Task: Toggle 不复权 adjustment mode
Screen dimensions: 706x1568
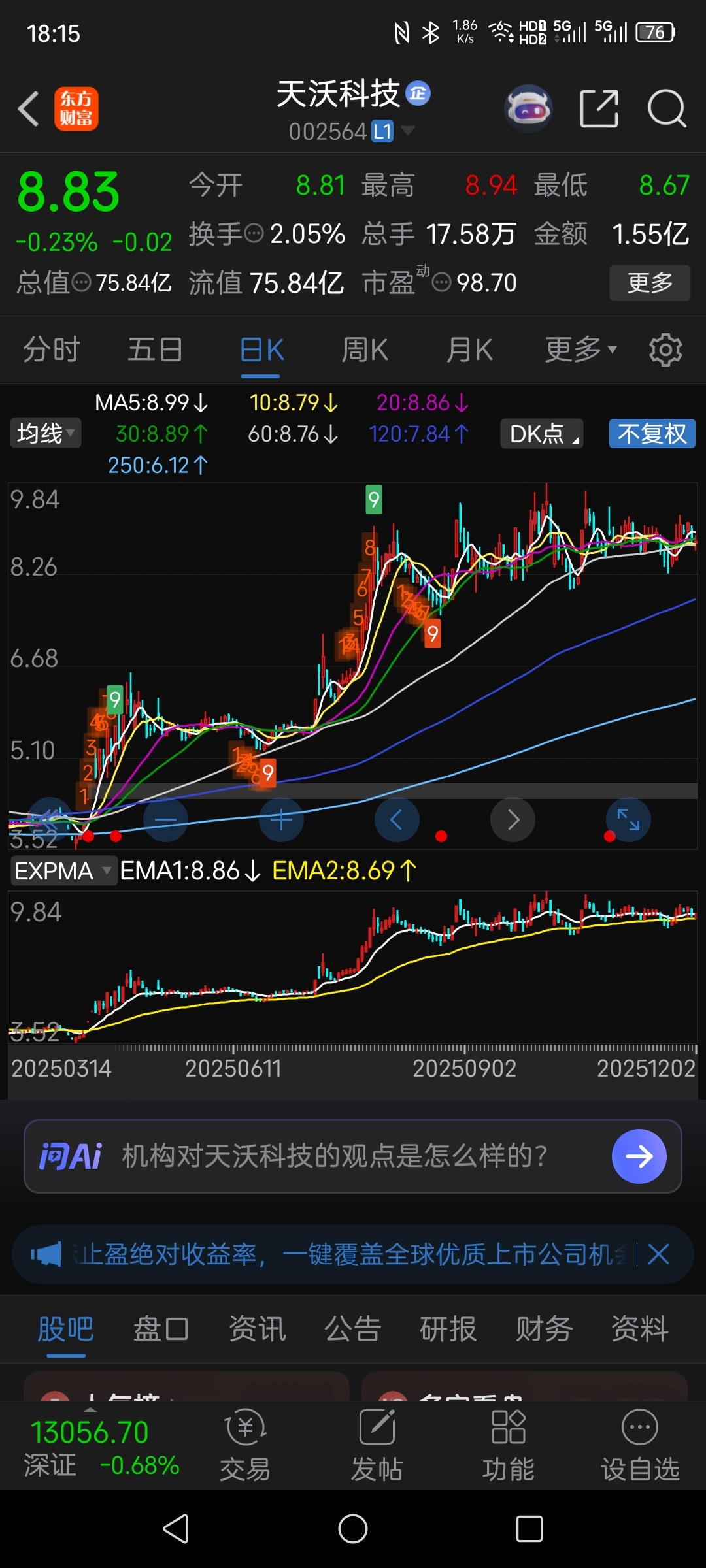Action: (652, 434)
